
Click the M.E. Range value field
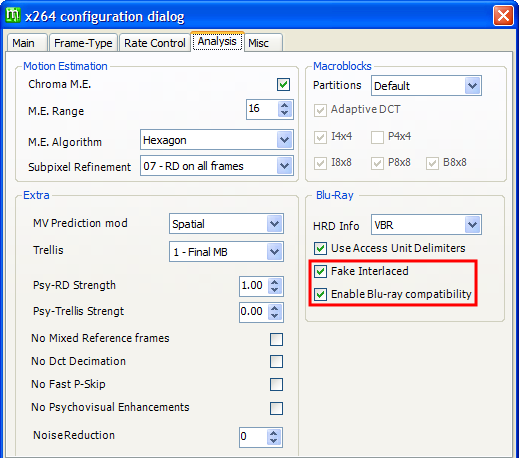262,109
